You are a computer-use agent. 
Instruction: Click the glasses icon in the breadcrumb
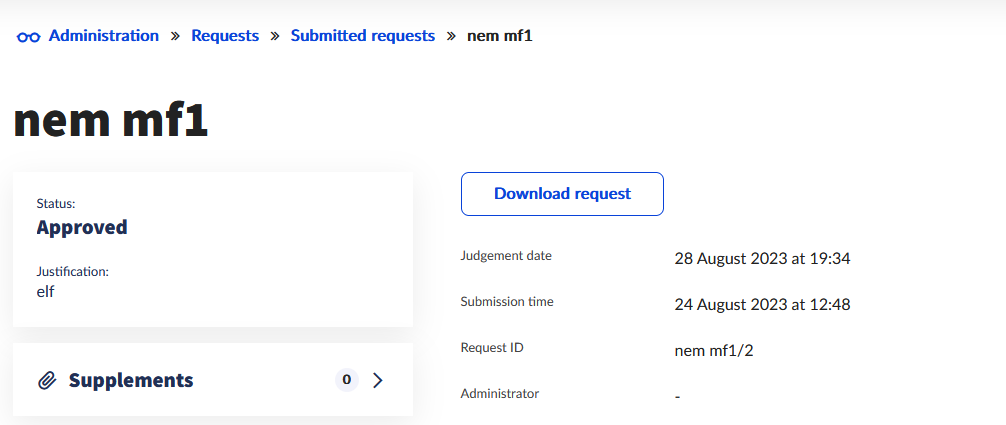pos(28,37)
